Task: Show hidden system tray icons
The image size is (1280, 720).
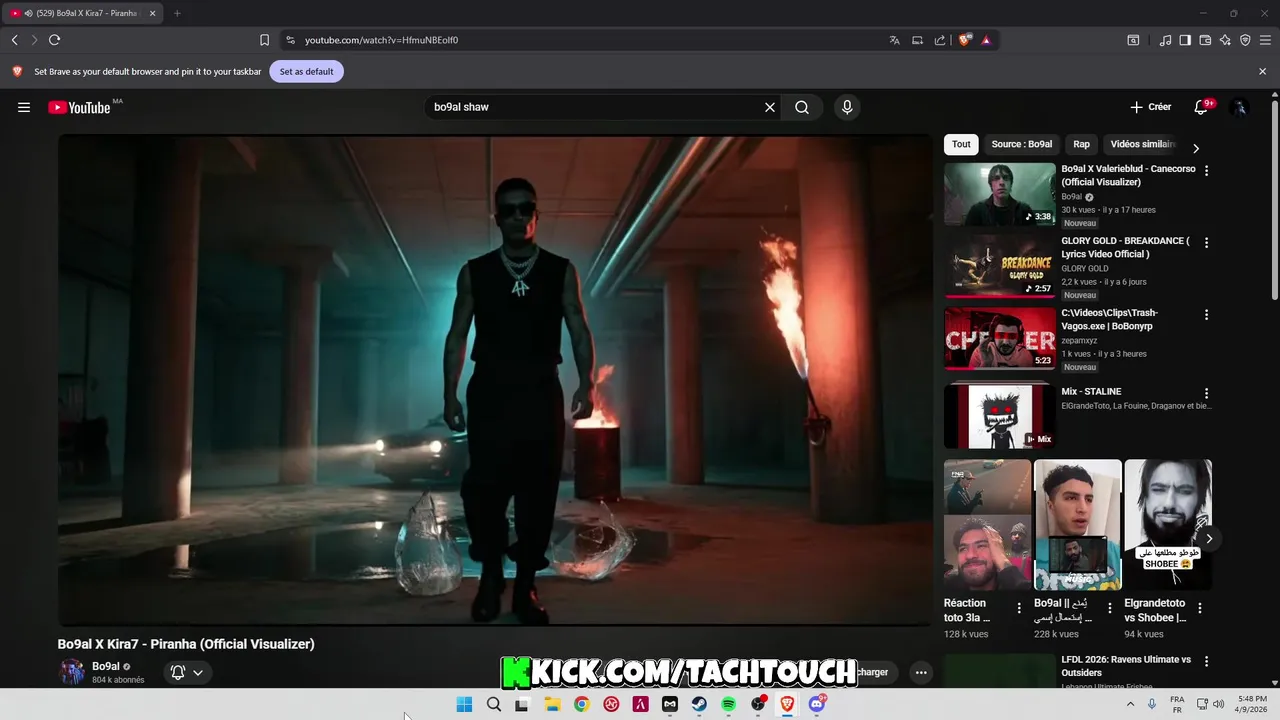Action: pyautogui.click(x=1130, y=704)
